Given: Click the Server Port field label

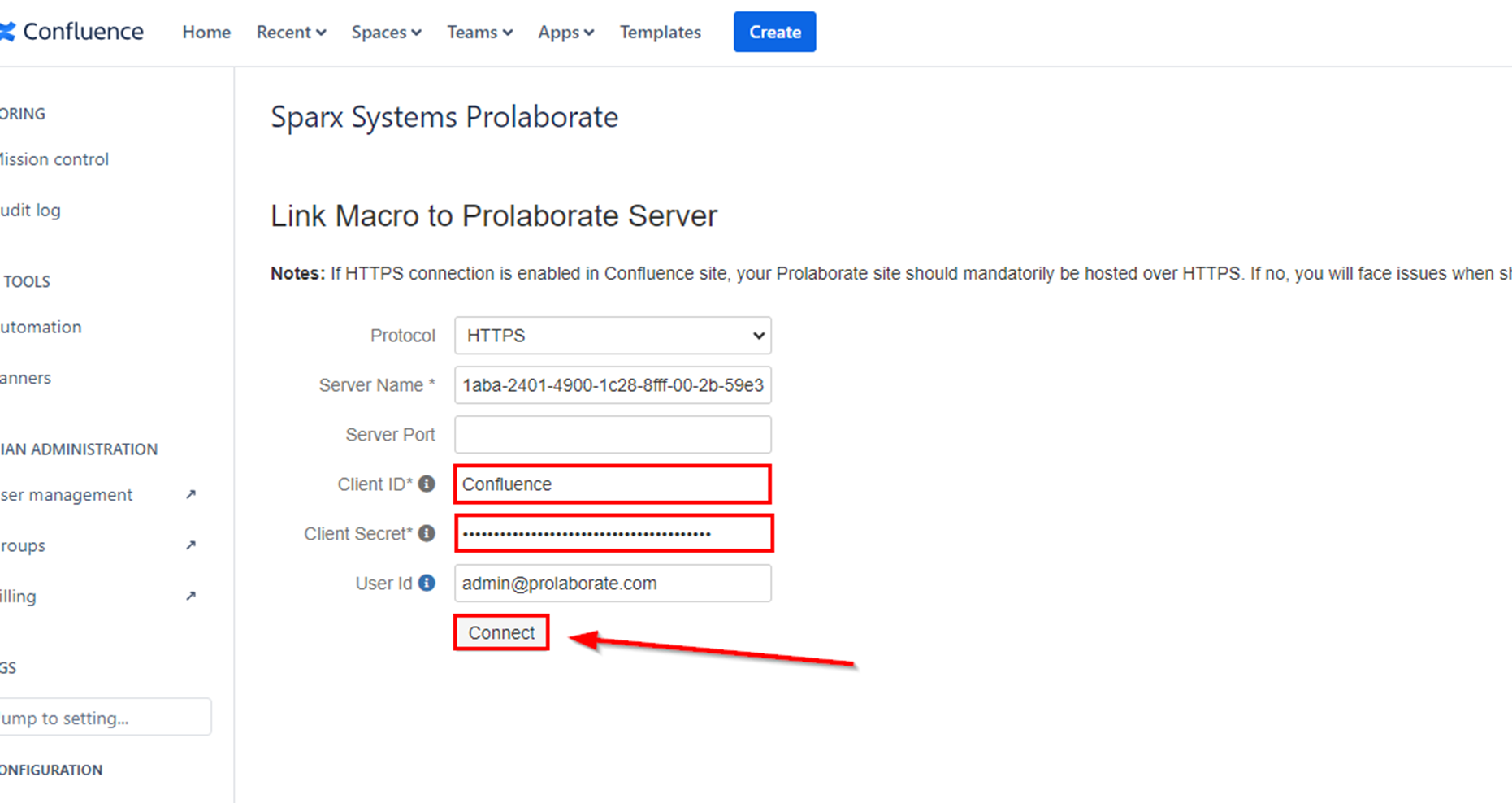Looking at the screenshot, I should [x=391, y=435].
